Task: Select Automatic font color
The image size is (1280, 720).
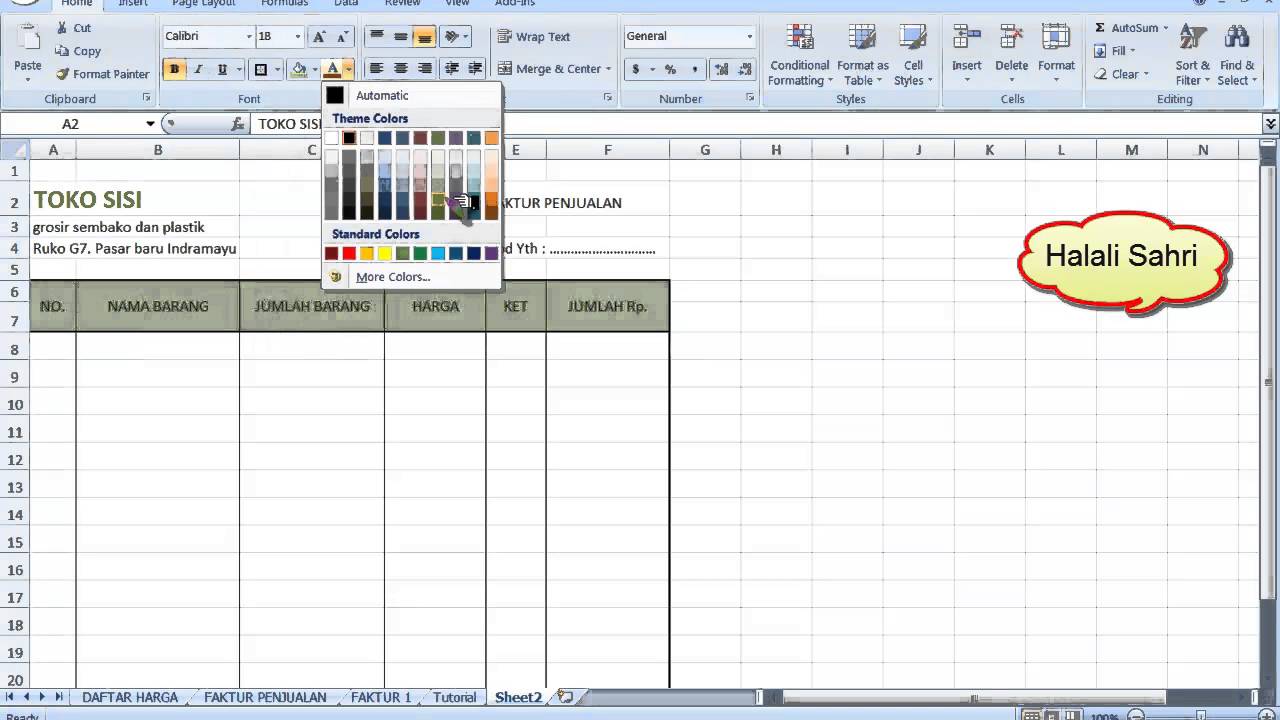Action: [382, 95]
